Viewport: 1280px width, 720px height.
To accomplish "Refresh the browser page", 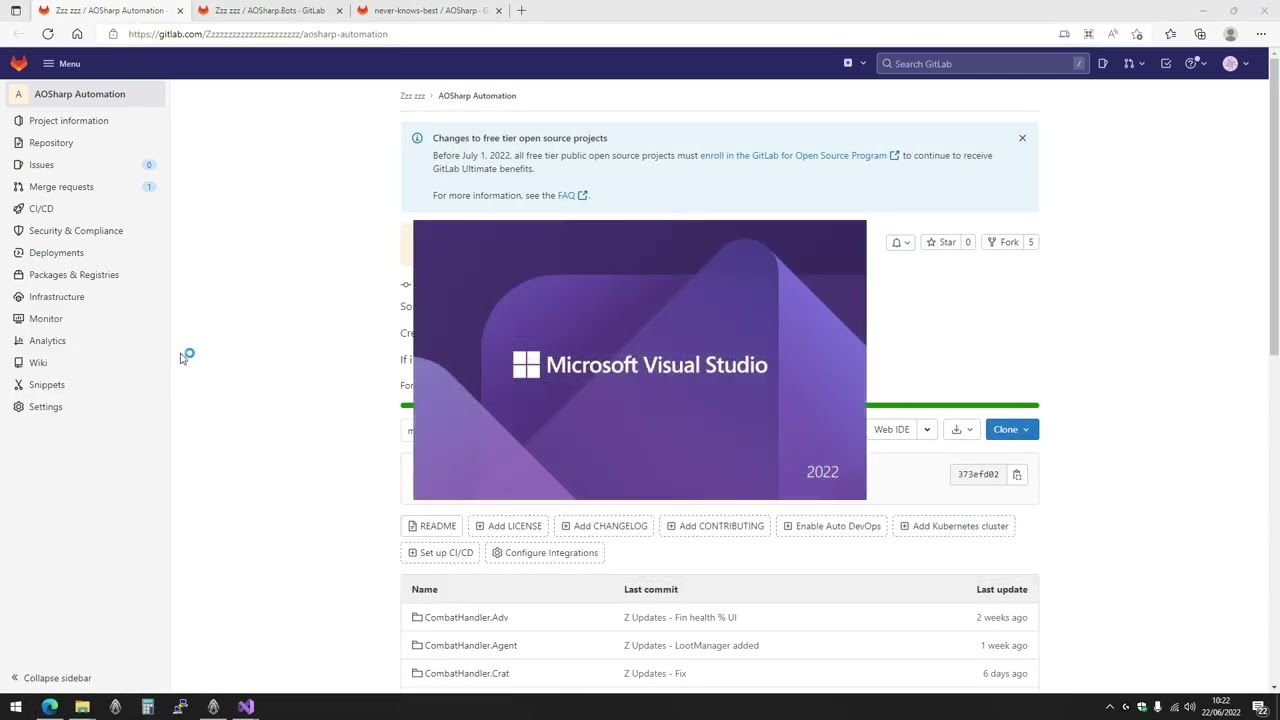I will pyautogui.click(x=47, y=34).
